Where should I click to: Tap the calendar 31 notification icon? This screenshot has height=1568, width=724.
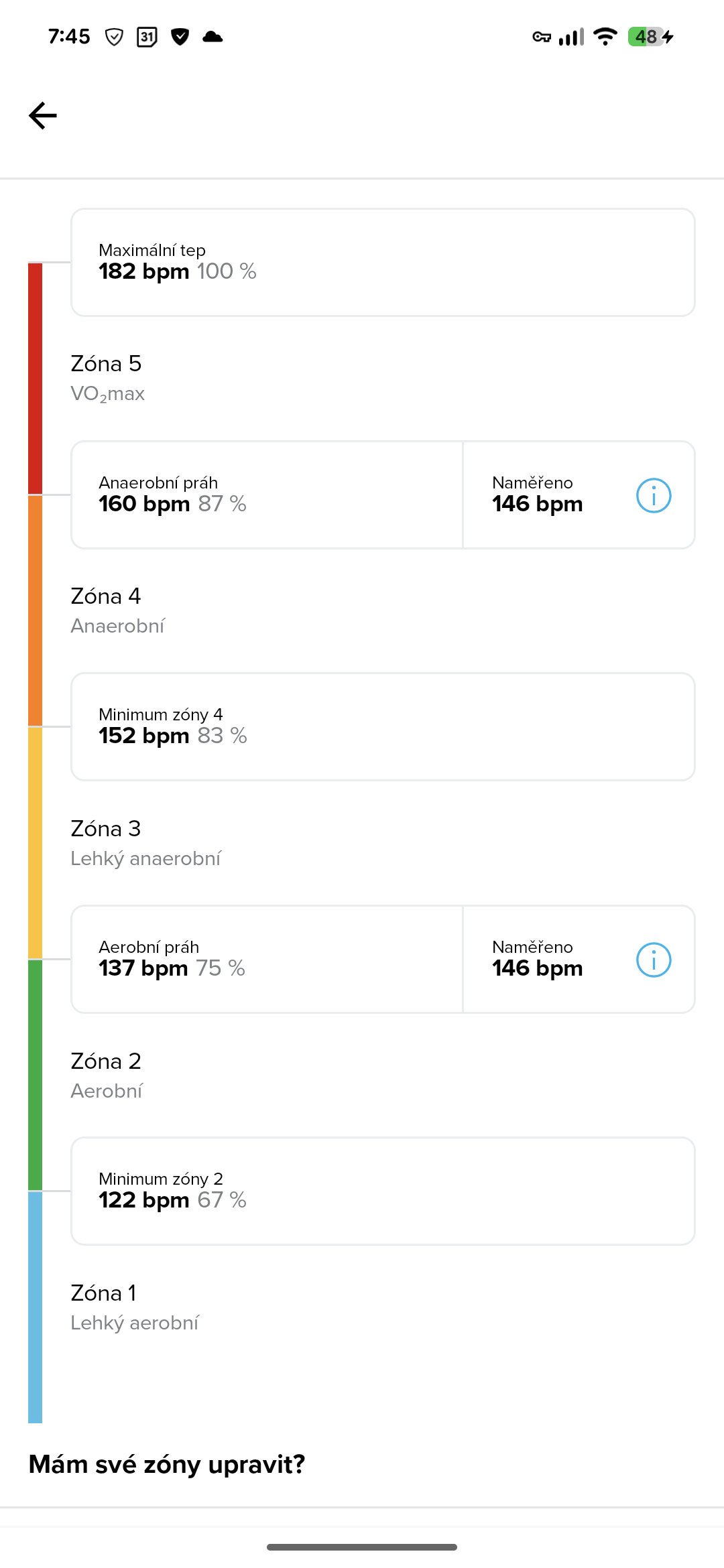(147, 37)
